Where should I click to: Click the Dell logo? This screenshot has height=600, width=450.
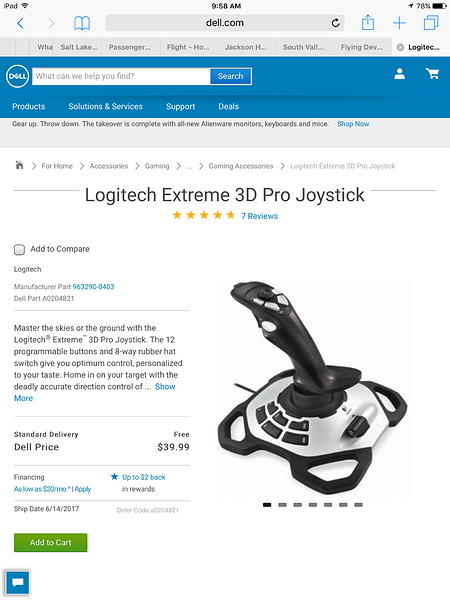(18, 76)
